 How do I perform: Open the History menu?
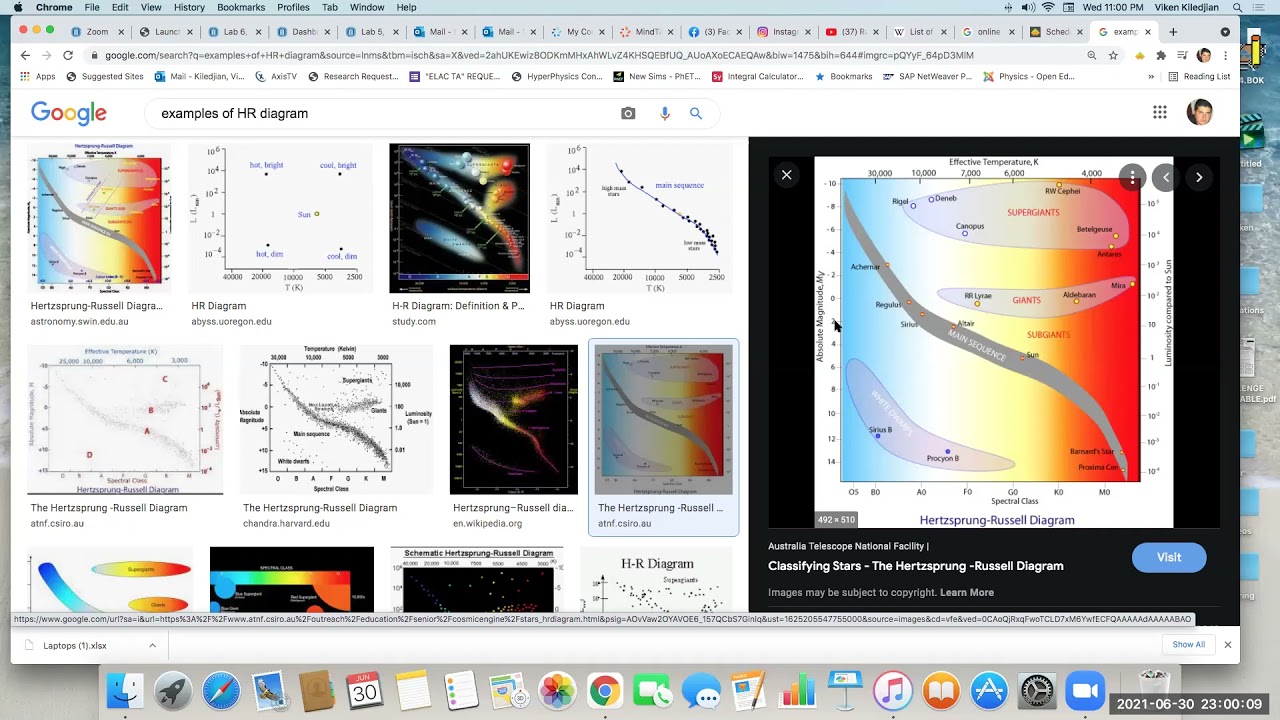click(189, 7)
